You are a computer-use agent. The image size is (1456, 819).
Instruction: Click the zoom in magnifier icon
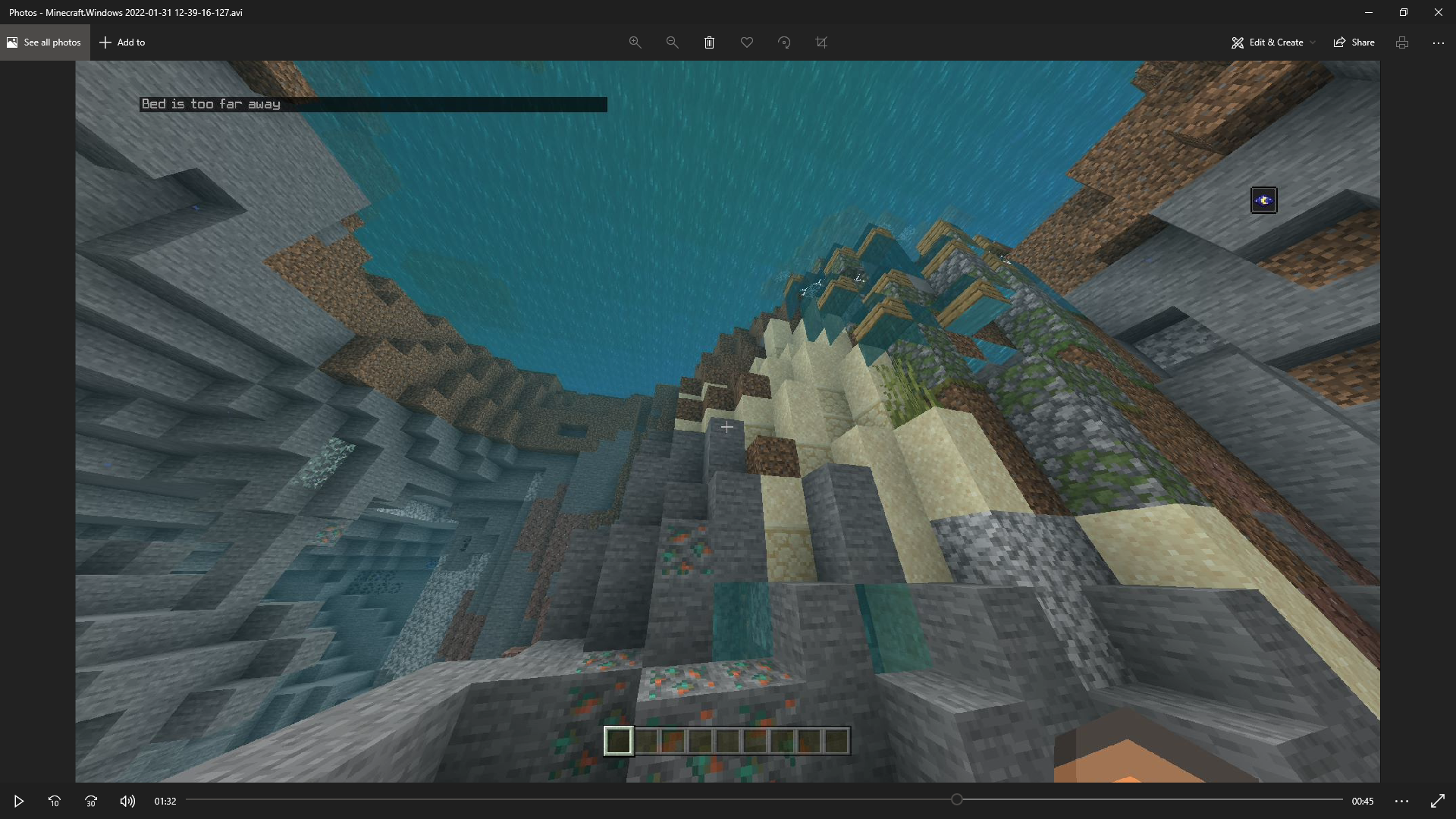[x=635, y=42]
